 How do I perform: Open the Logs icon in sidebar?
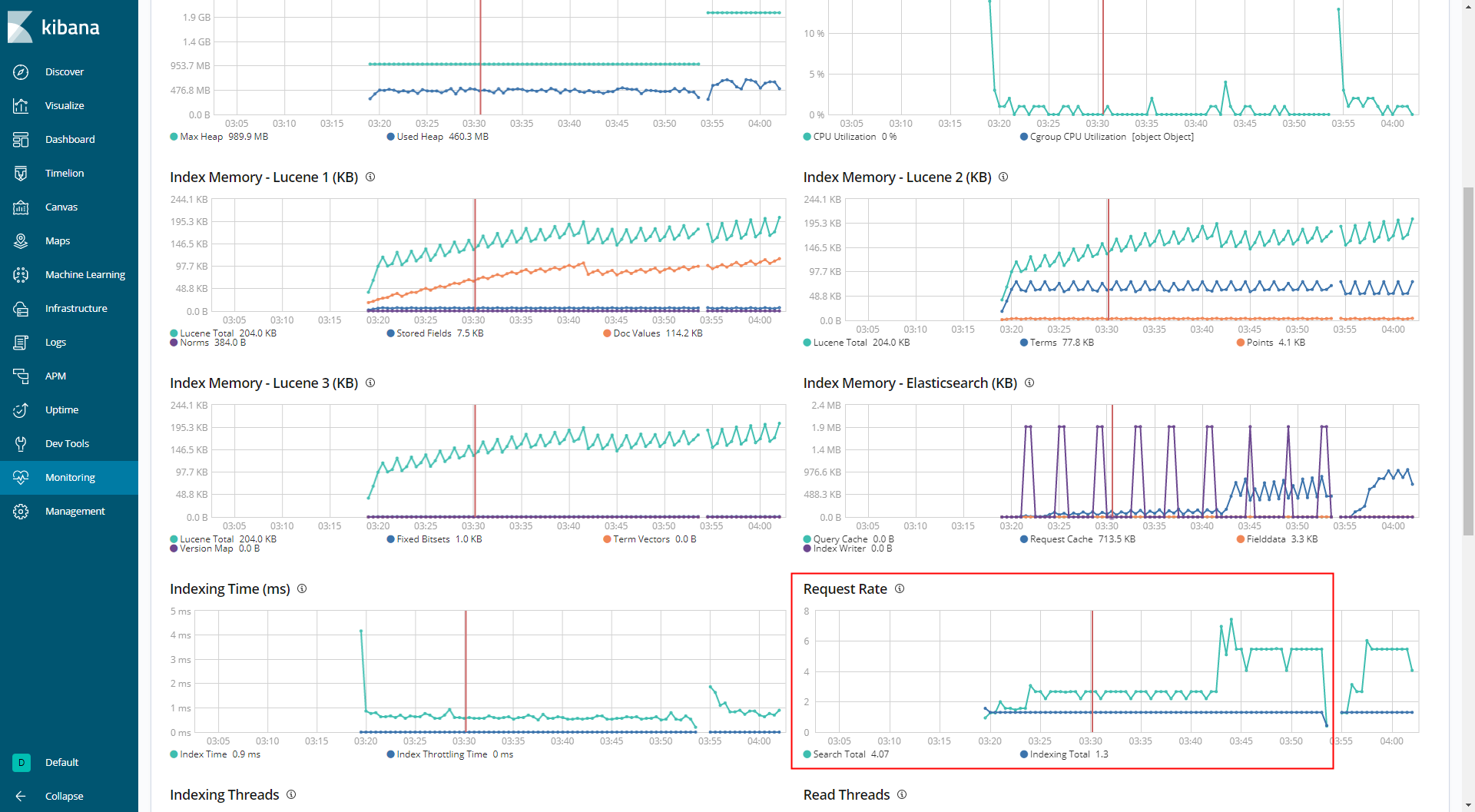point(21,342)
